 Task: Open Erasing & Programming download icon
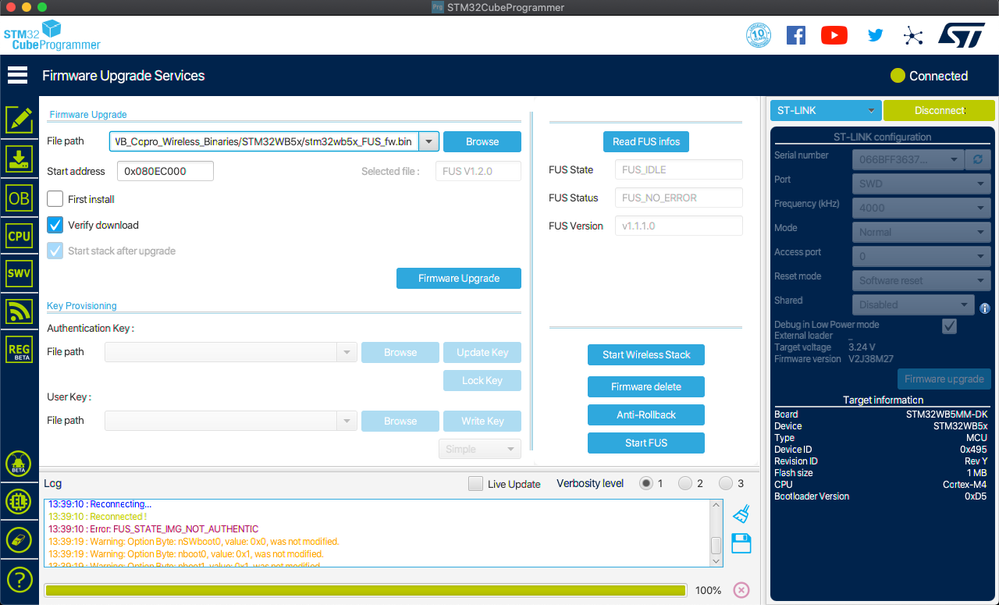click(19, 159)
